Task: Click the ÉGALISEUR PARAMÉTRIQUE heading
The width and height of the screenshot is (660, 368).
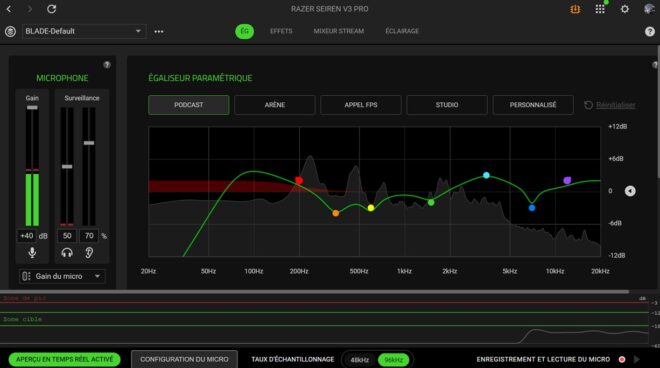Action: pyautogui.click(x=200, y=78)
